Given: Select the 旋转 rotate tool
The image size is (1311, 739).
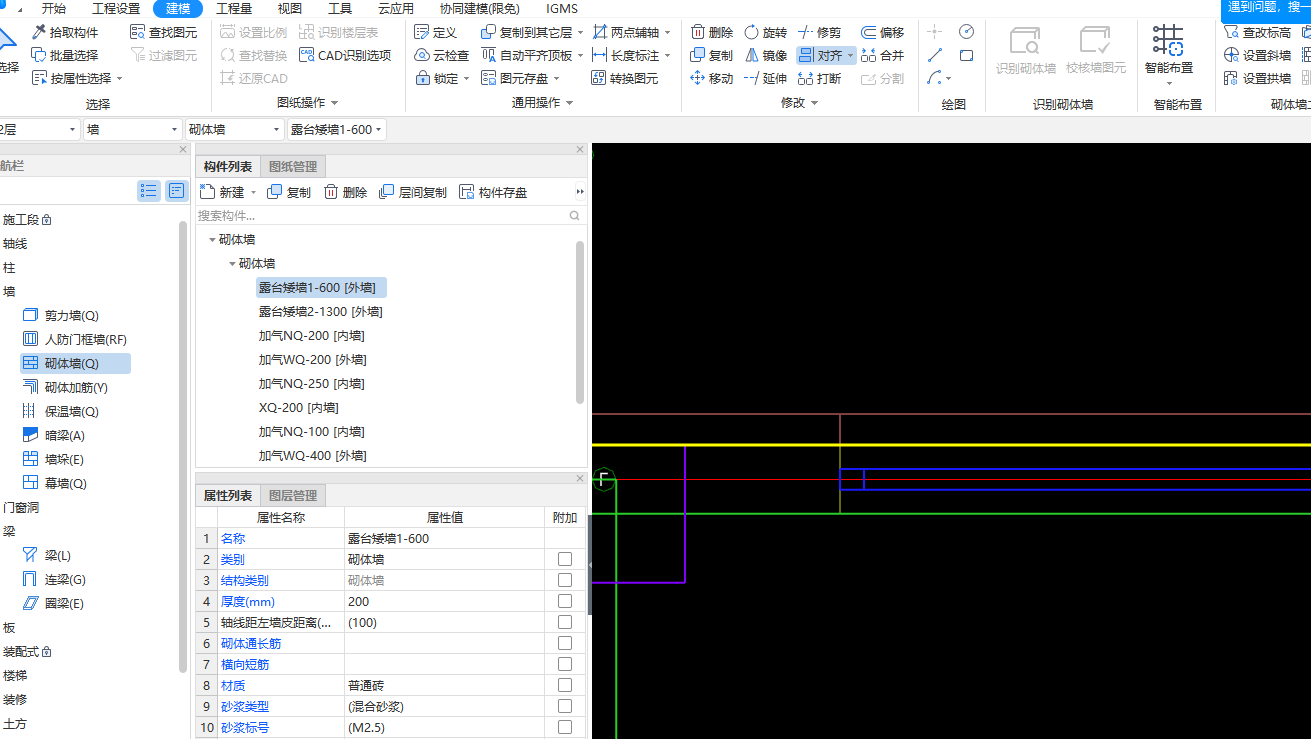Looking at the screenshot, I should pyautogui.click(x=766, y=33).
